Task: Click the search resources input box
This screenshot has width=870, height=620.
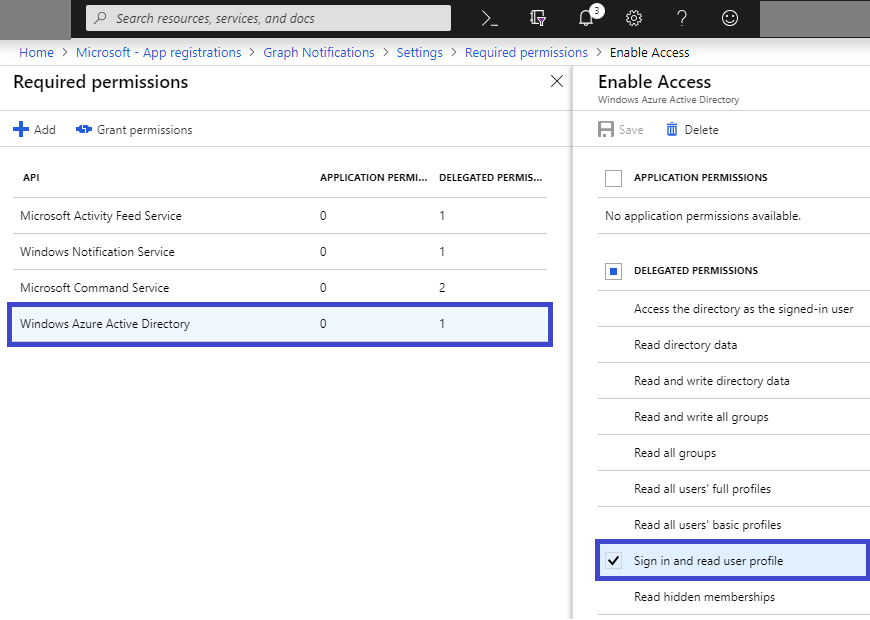Action: [x=270, y=18]
